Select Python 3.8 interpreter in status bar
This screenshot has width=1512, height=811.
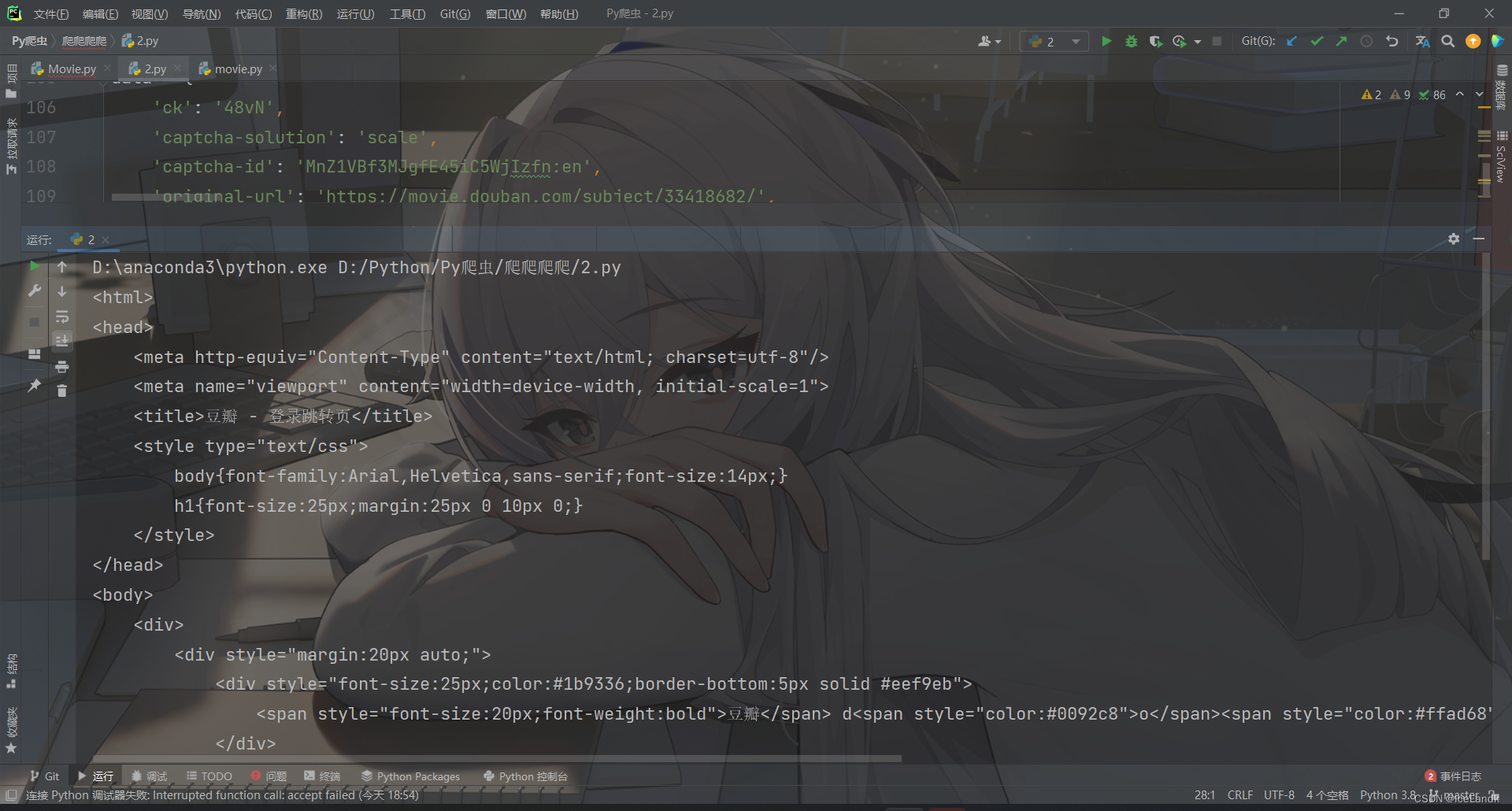(x=1388, y=795)
